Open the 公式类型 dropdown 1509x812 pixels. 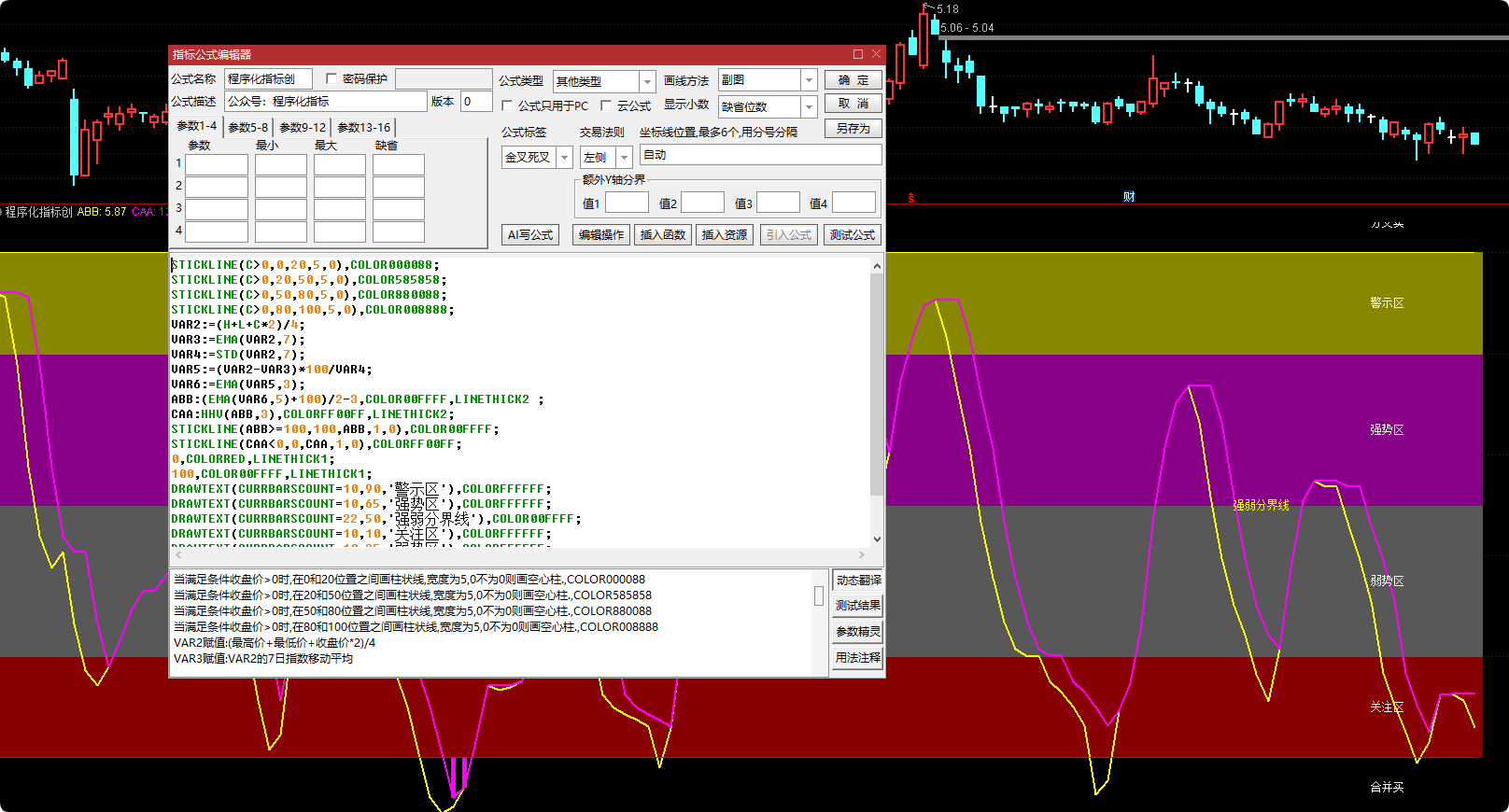point(647,81)
